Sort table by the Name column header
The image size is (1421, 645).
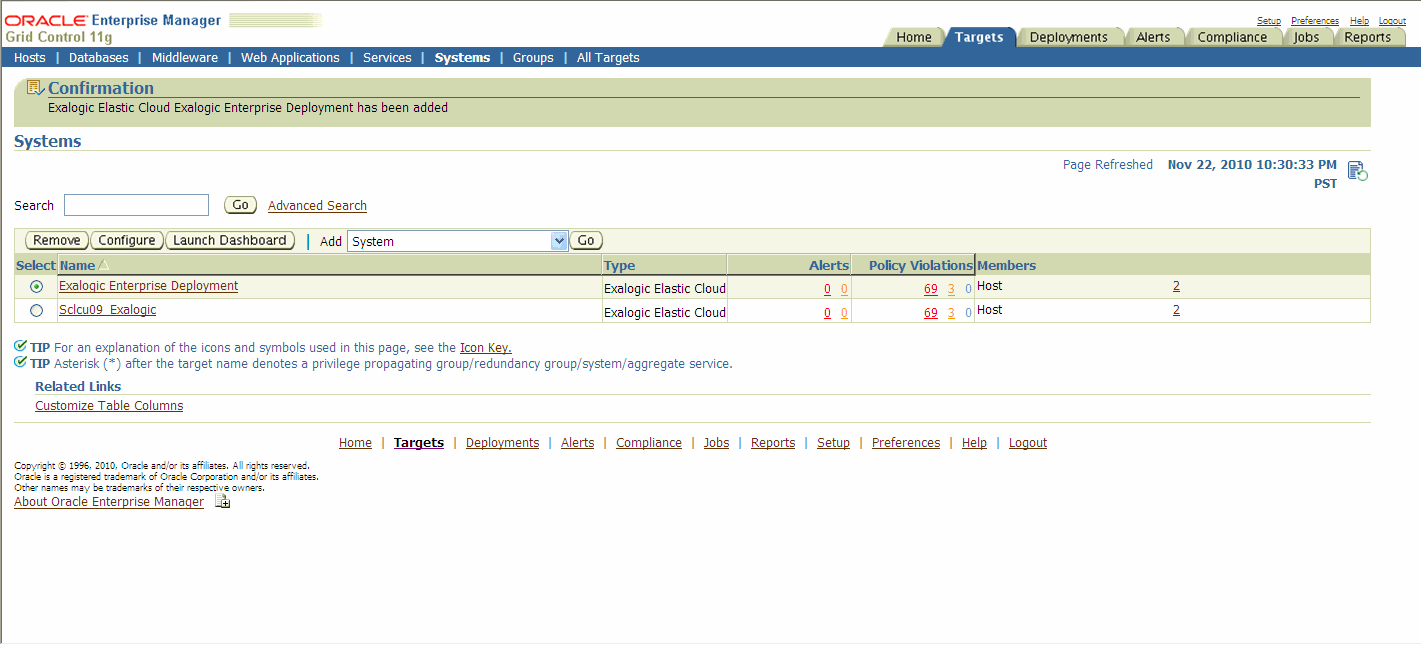click(77, 265)
